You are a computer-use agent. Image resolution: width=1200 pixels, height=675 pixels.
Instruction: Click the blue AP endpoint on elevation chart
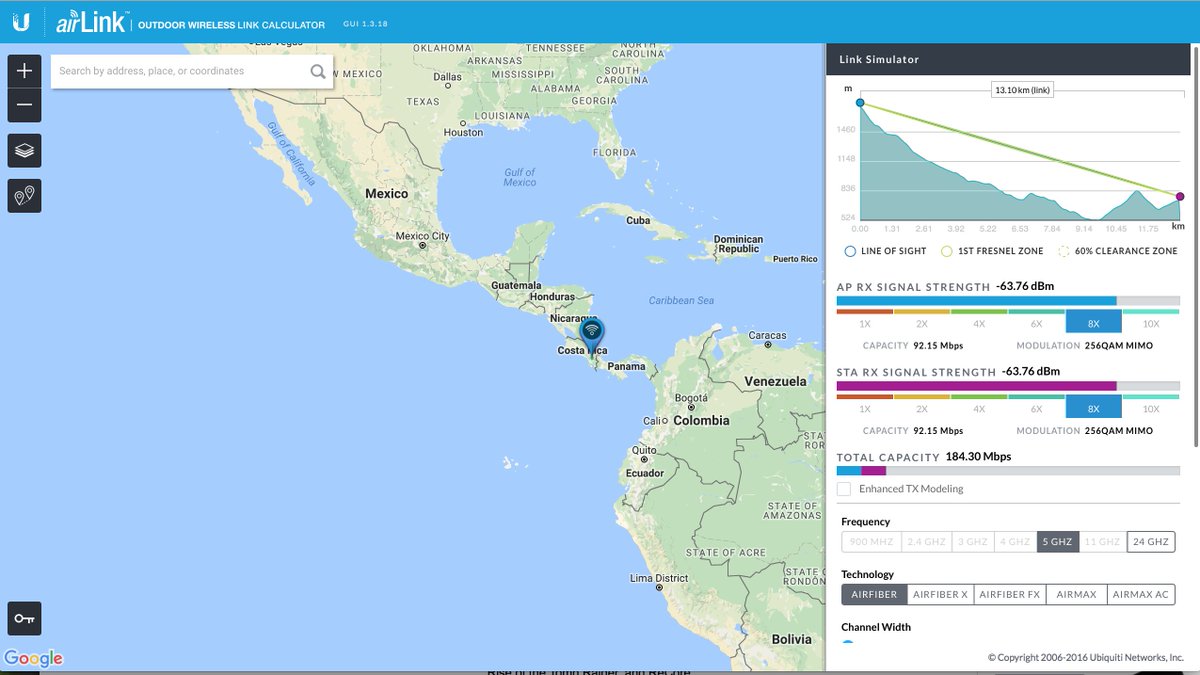(860, 103)
